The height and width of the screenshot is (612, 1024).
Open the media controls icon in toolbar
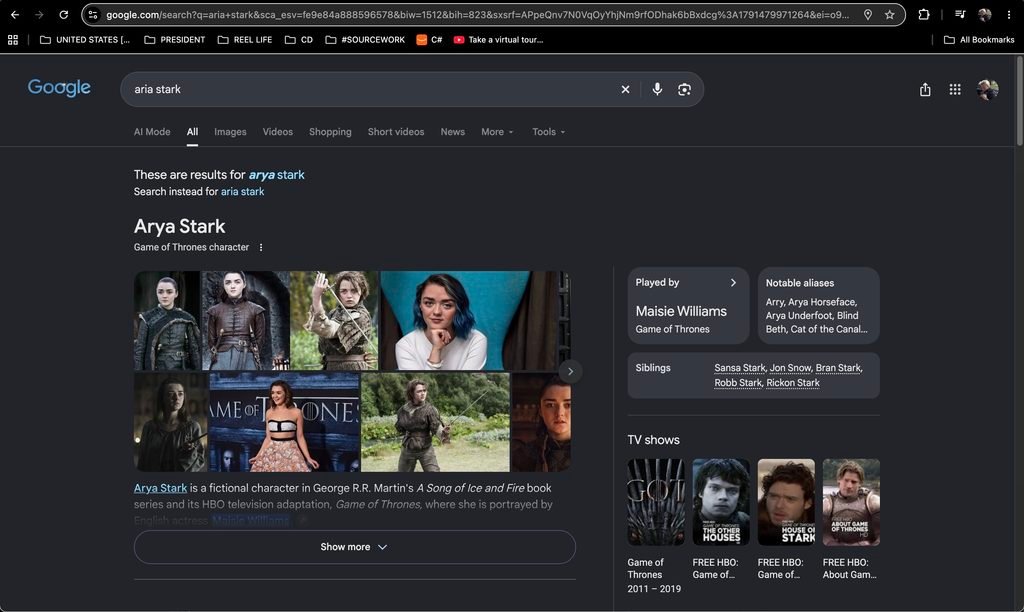960,14
